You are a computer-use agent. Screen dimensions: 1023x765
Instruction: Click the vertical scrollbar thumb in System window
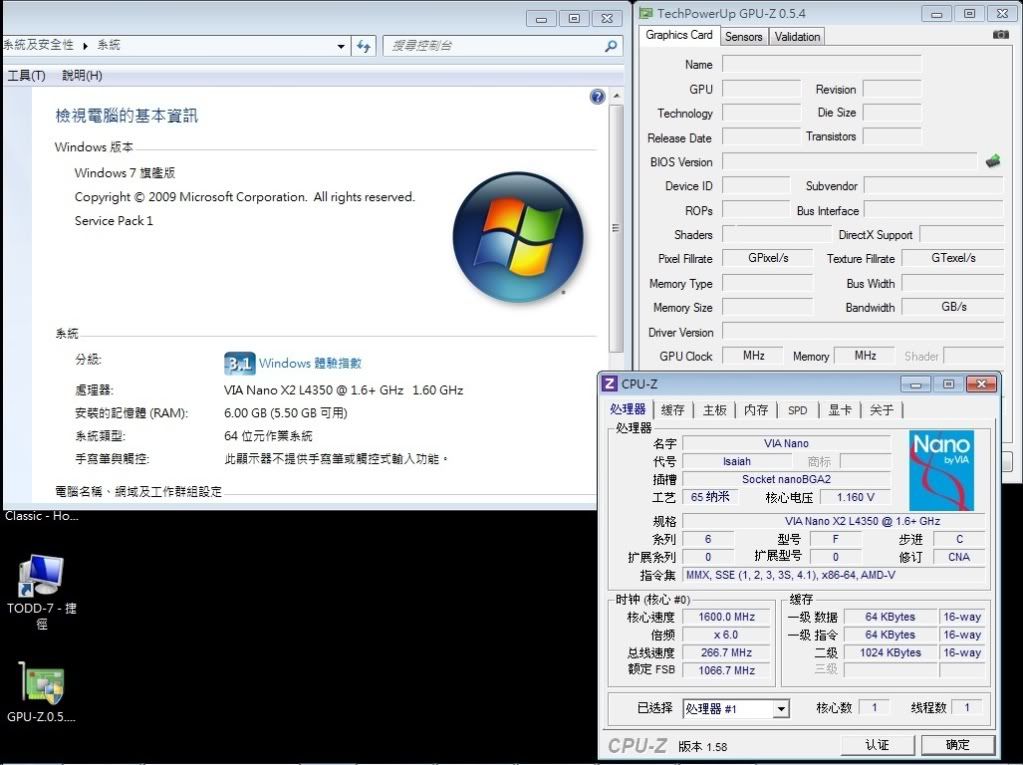click(x=615, y=228)
